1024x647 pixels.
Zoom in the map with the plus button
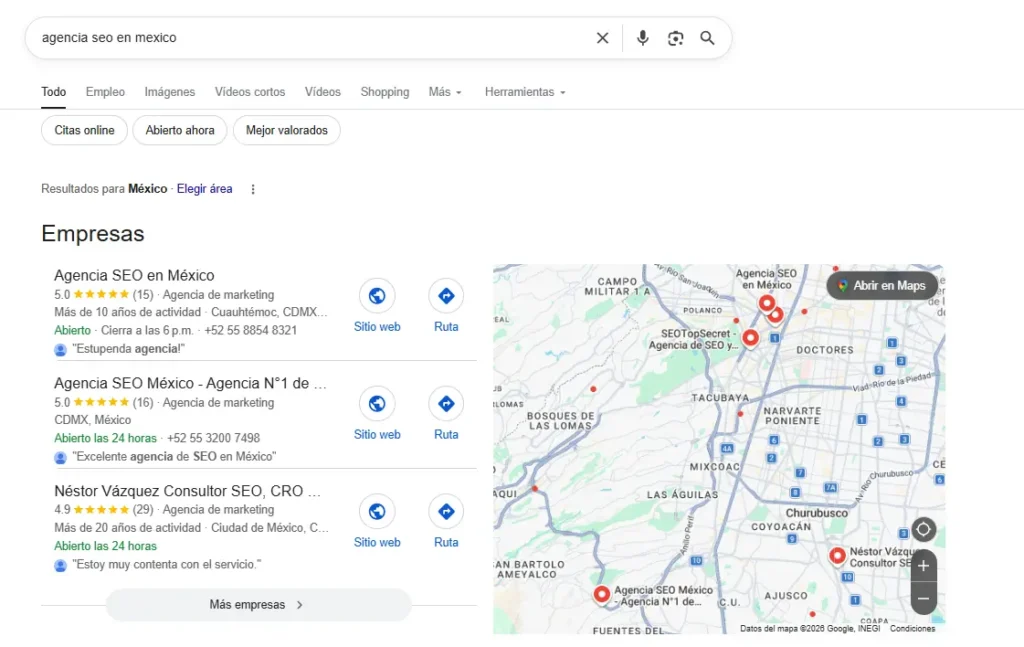click(x=923, y=566)
